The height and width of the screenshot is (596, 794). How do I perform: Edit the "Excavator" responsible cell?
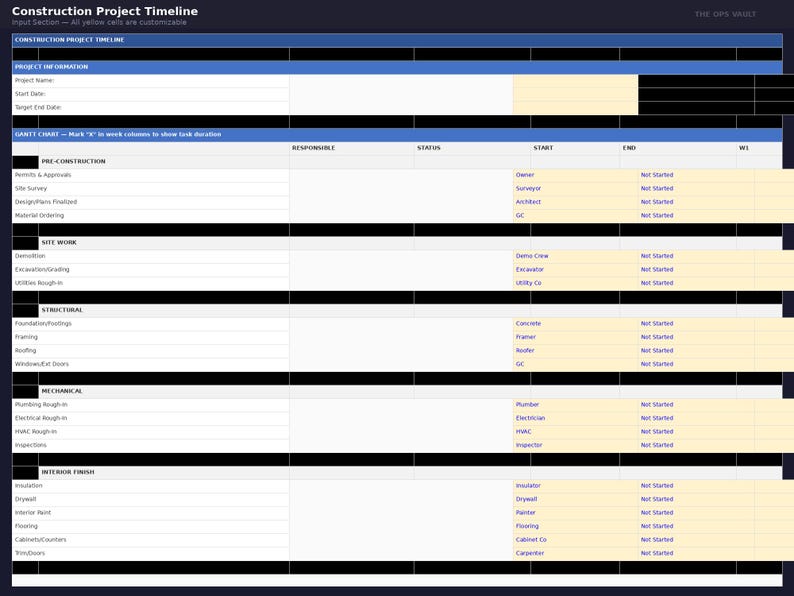coord(575,270)
